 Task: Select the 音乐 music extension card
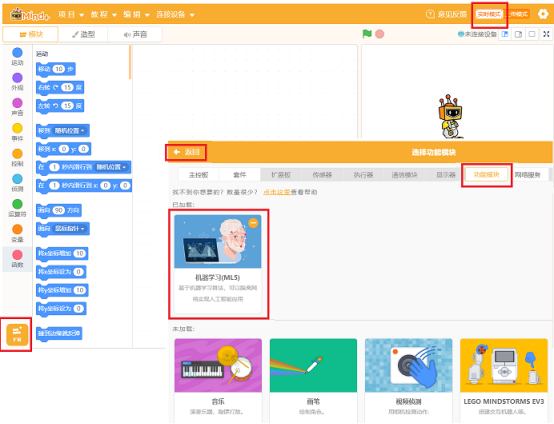click(218, 380)
